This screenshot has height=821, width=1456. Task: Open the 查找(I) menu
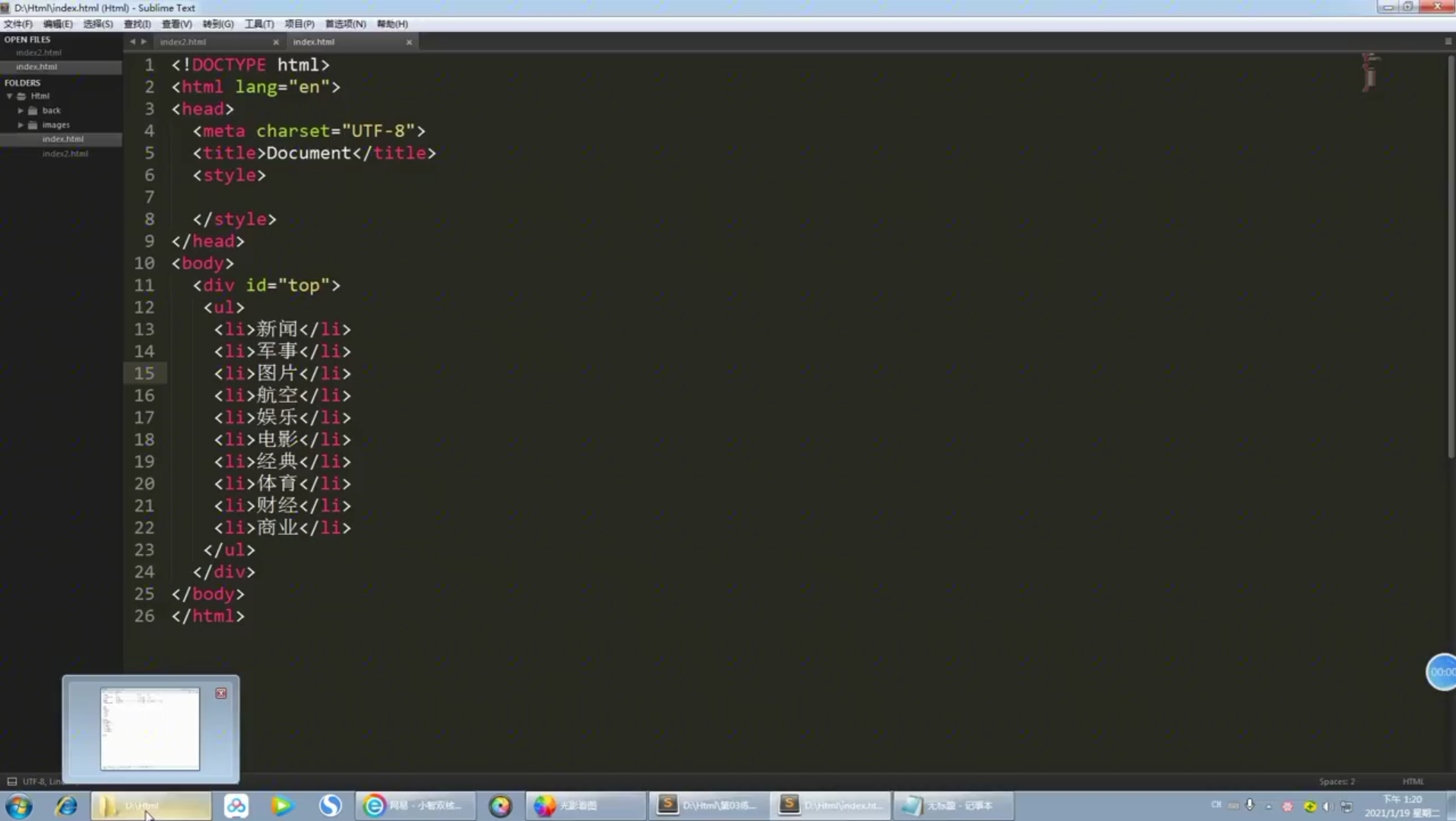pos(138,24)
